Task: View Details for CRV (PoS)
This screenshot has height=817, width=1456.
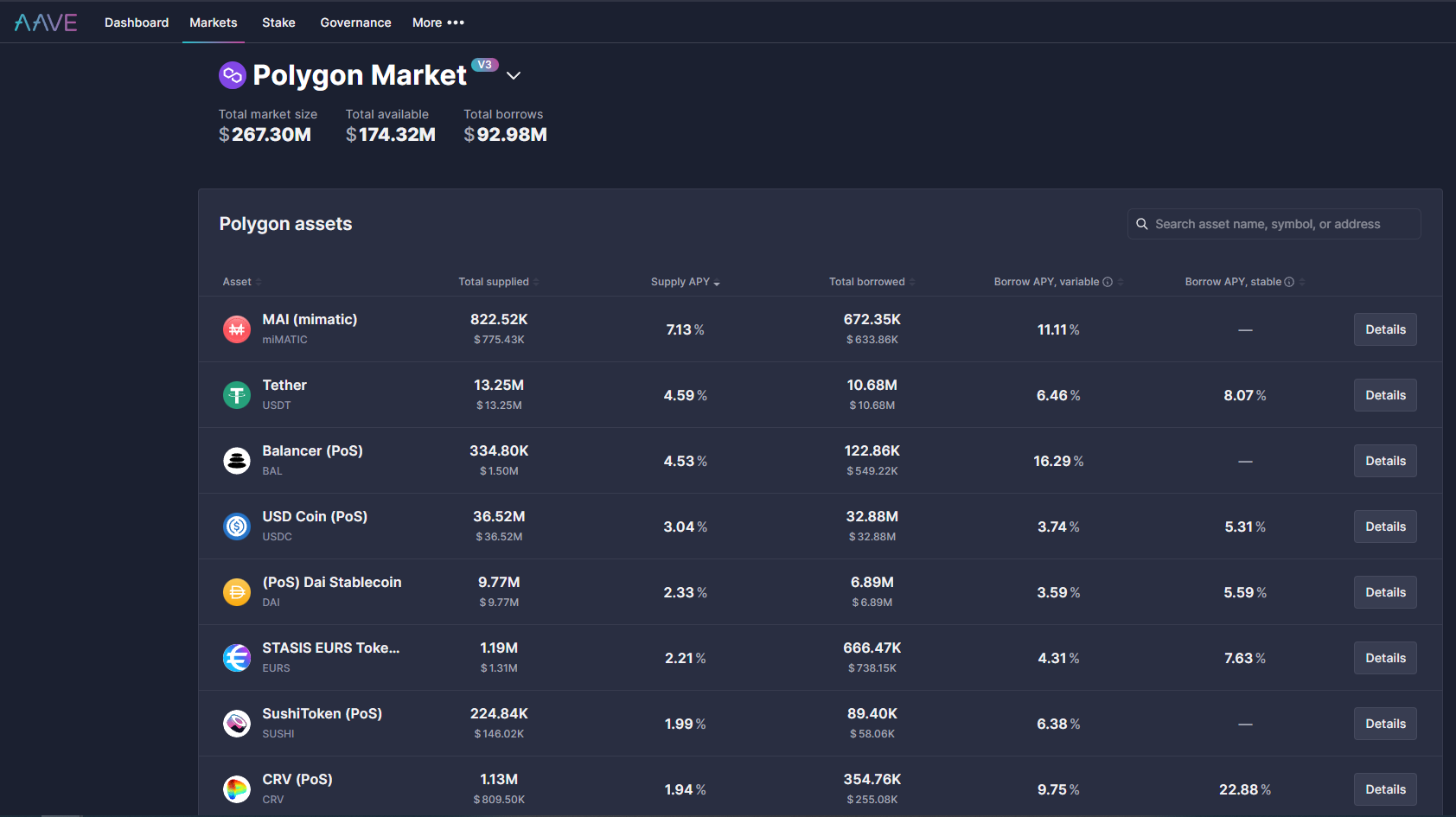Action: pyautogui.click(x=1385, y=789)
